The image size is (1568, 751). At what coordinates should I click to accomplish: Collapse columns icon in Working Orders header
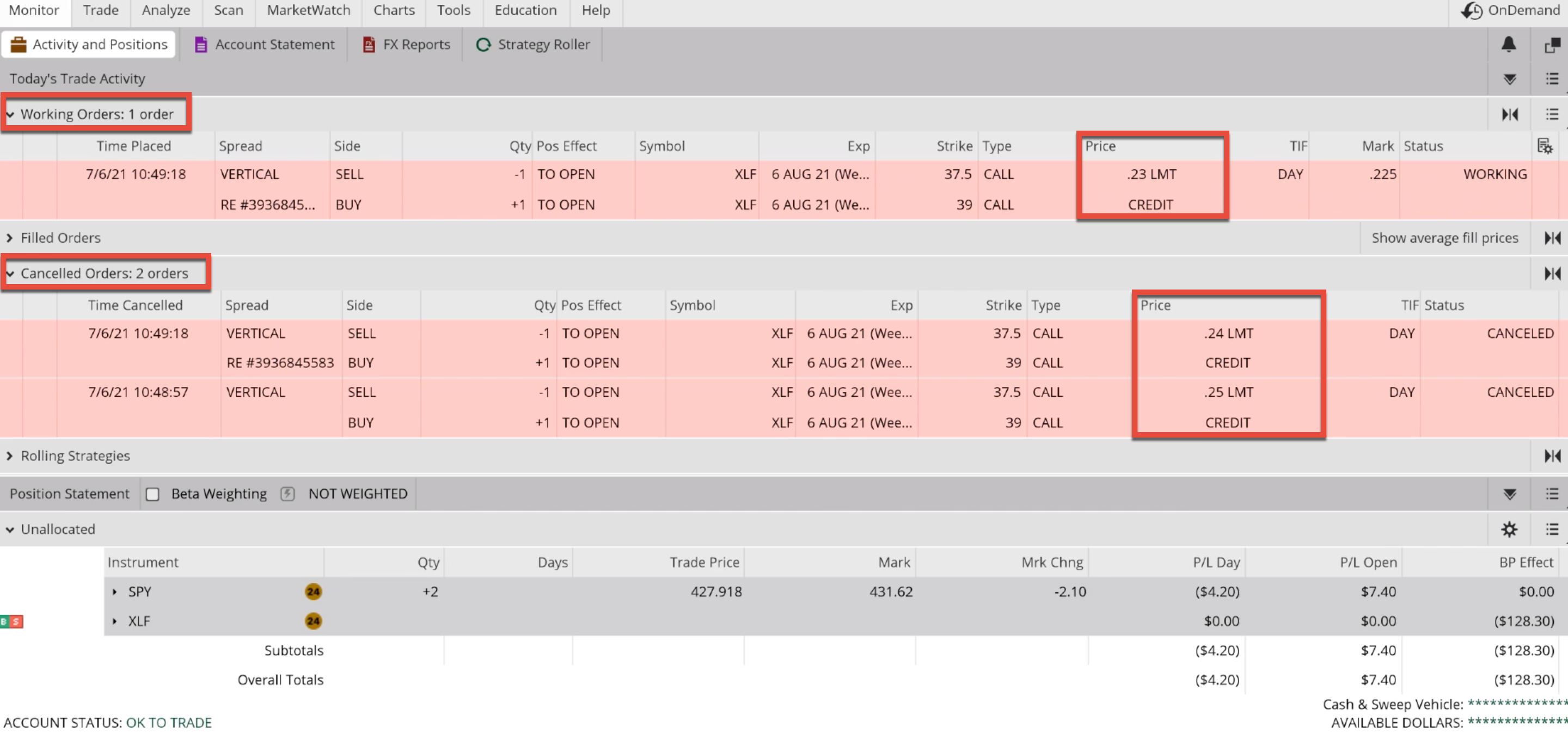1510,114
